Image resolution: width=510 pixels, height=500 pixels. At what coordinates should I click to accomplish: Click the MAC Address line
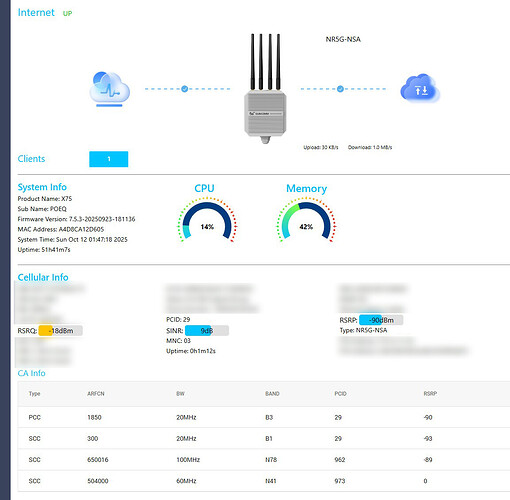point(61,229)
